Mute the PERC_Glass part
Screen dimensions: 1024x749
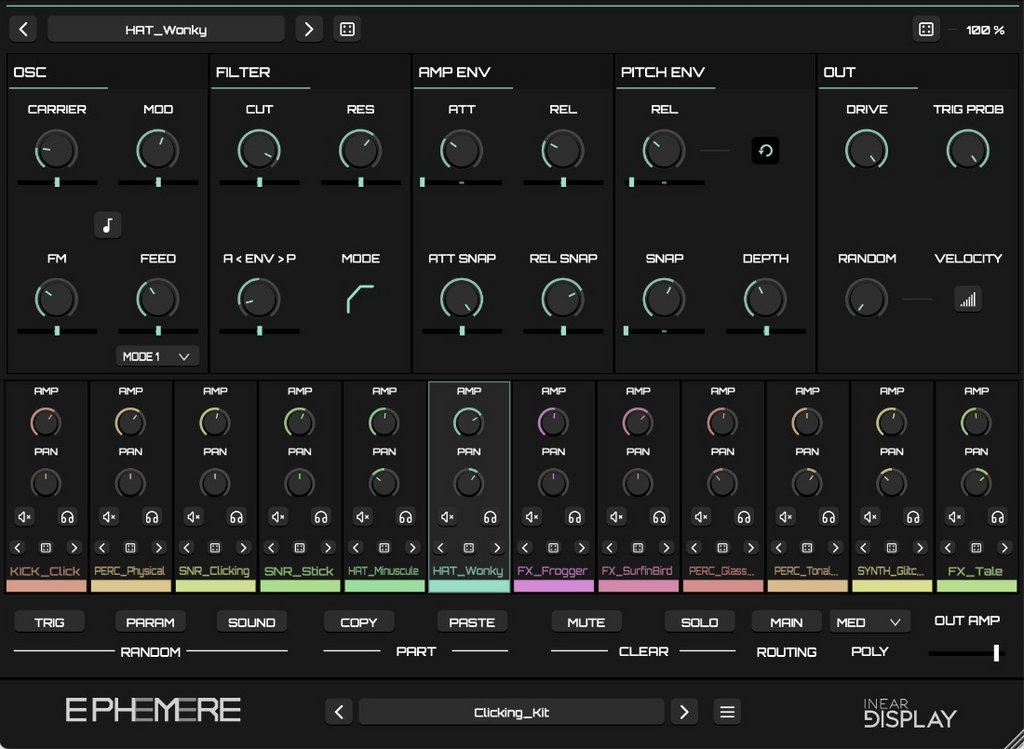(x=701, y=517)
